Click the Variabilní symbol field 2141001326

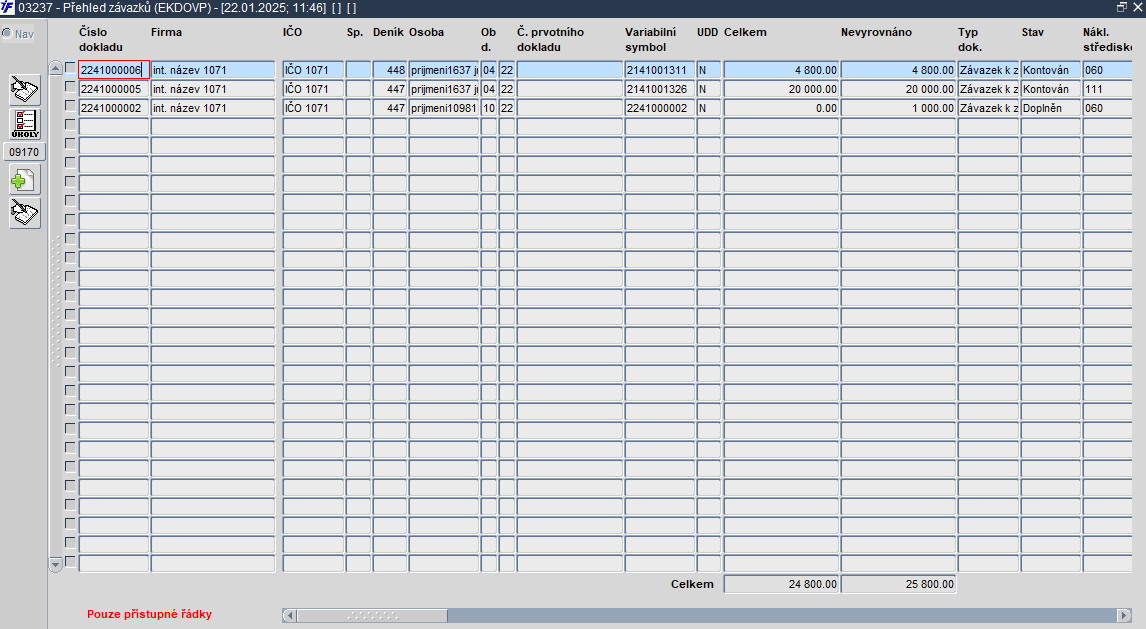pyautogui.click(x=659, y=89)
